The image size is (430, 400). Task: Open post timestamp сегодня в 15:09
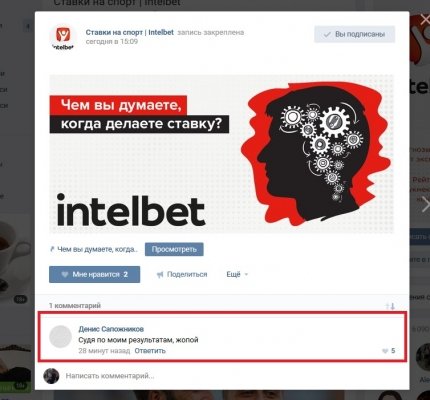112,42
